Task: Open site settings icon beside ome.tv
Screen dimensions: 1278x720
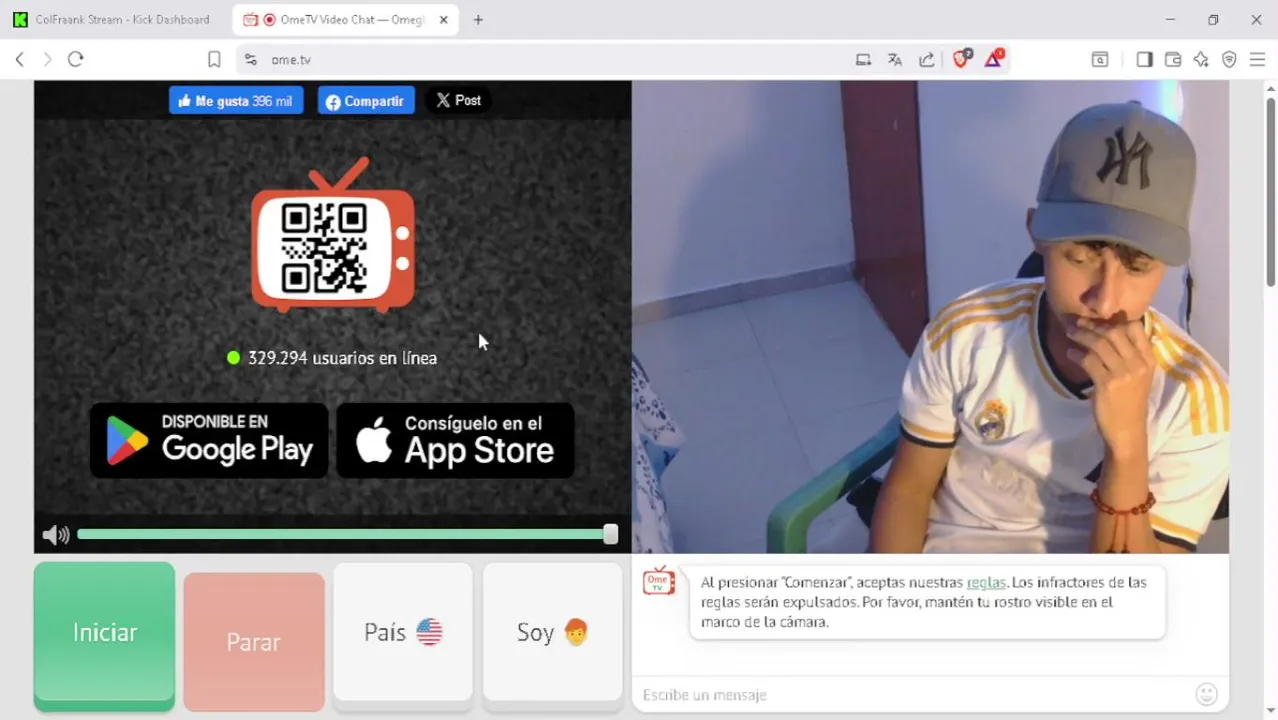Action: (x=251, y=60)
